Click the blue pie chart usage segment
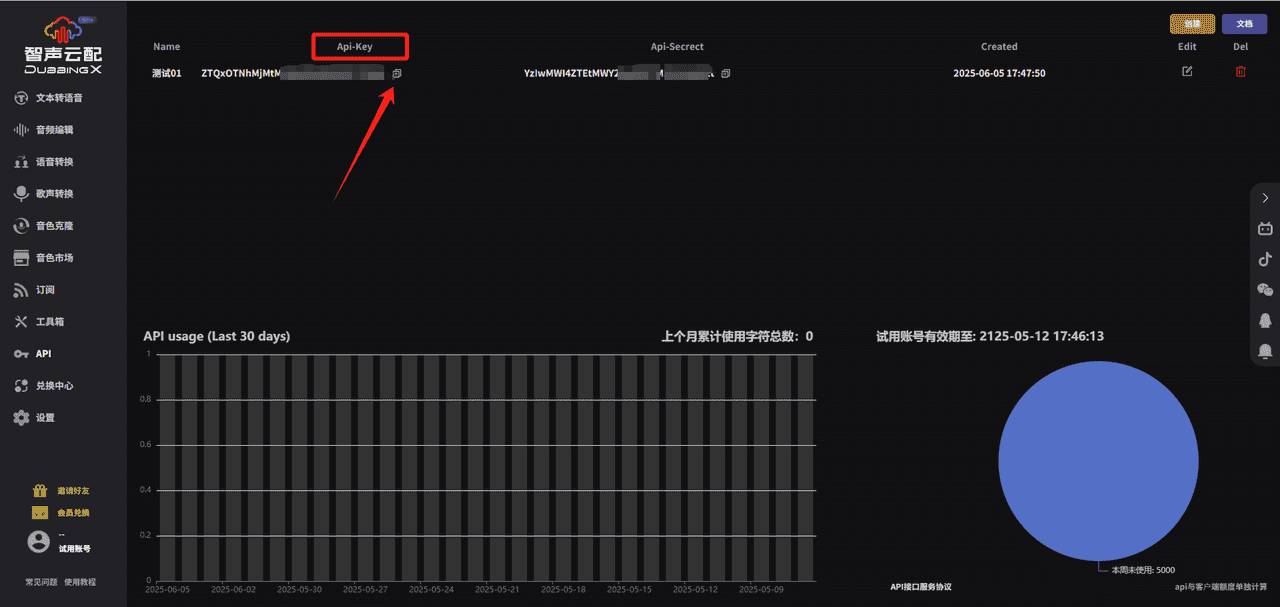This screenshot has height=607, width=1280. 1098,460
